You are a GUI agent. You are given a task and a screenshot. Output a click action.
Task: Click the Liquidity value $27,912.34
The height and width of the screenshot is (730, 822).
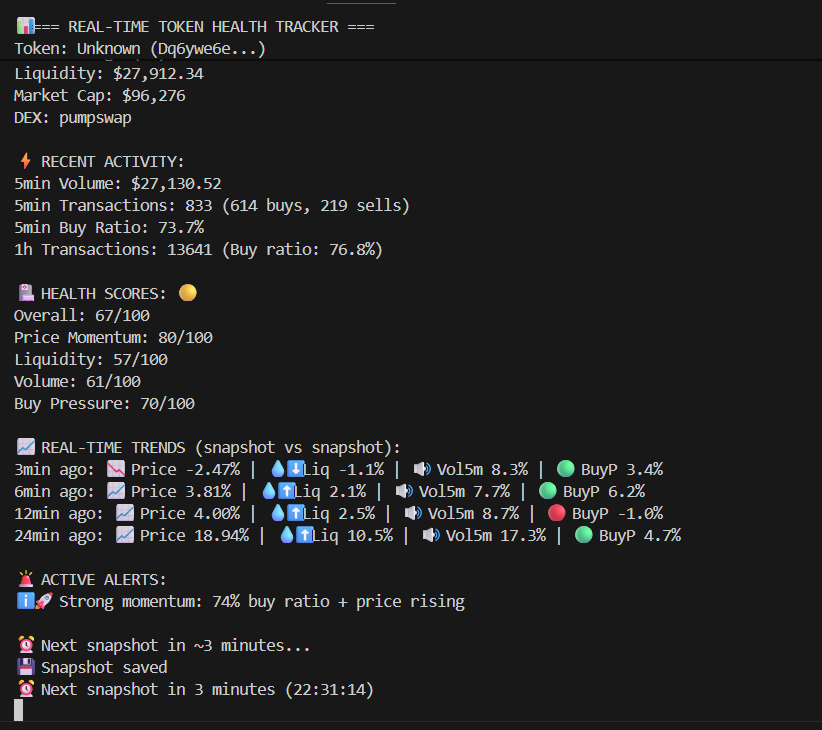coord(158,73)
